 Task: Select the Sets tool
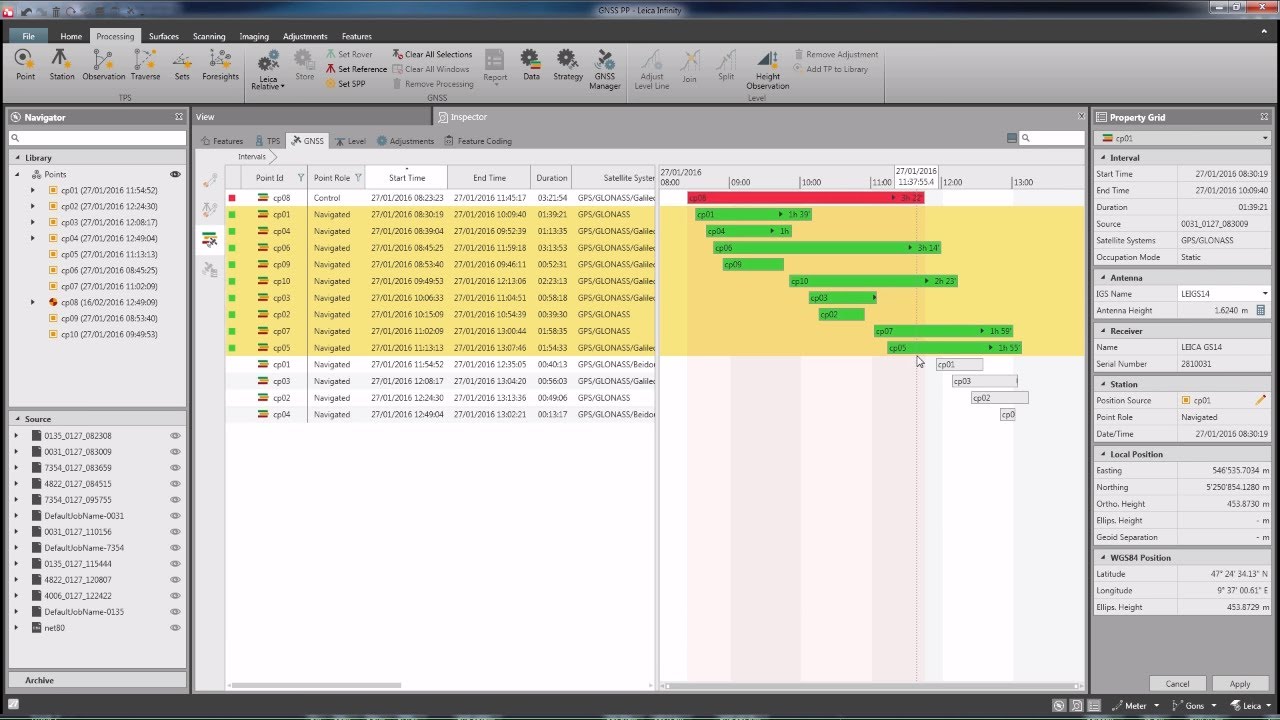tap(181, 65)
